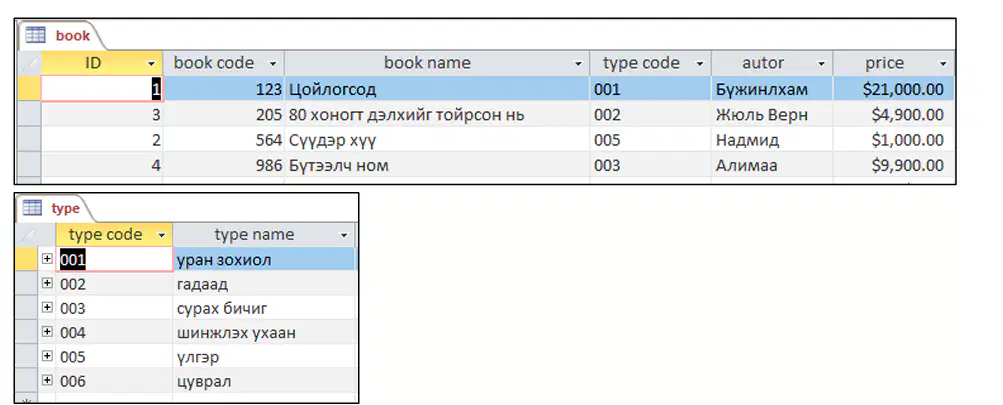The width and height of the screenshot is (1003, 405).
Task: Click type table cell 004
Action: (114, 332)
